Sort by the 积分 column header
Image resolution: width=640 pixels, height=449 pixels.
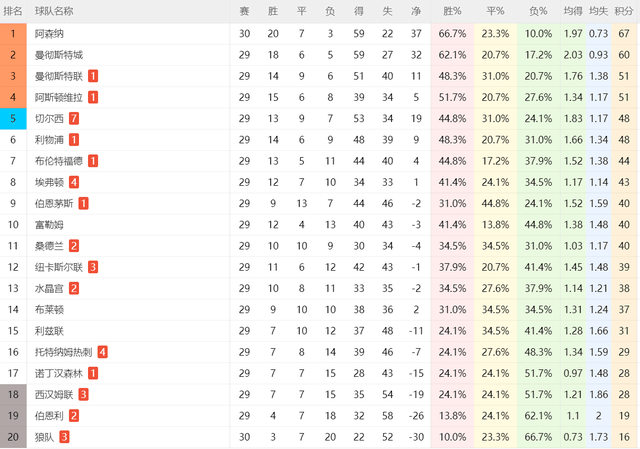click(624, 11)
